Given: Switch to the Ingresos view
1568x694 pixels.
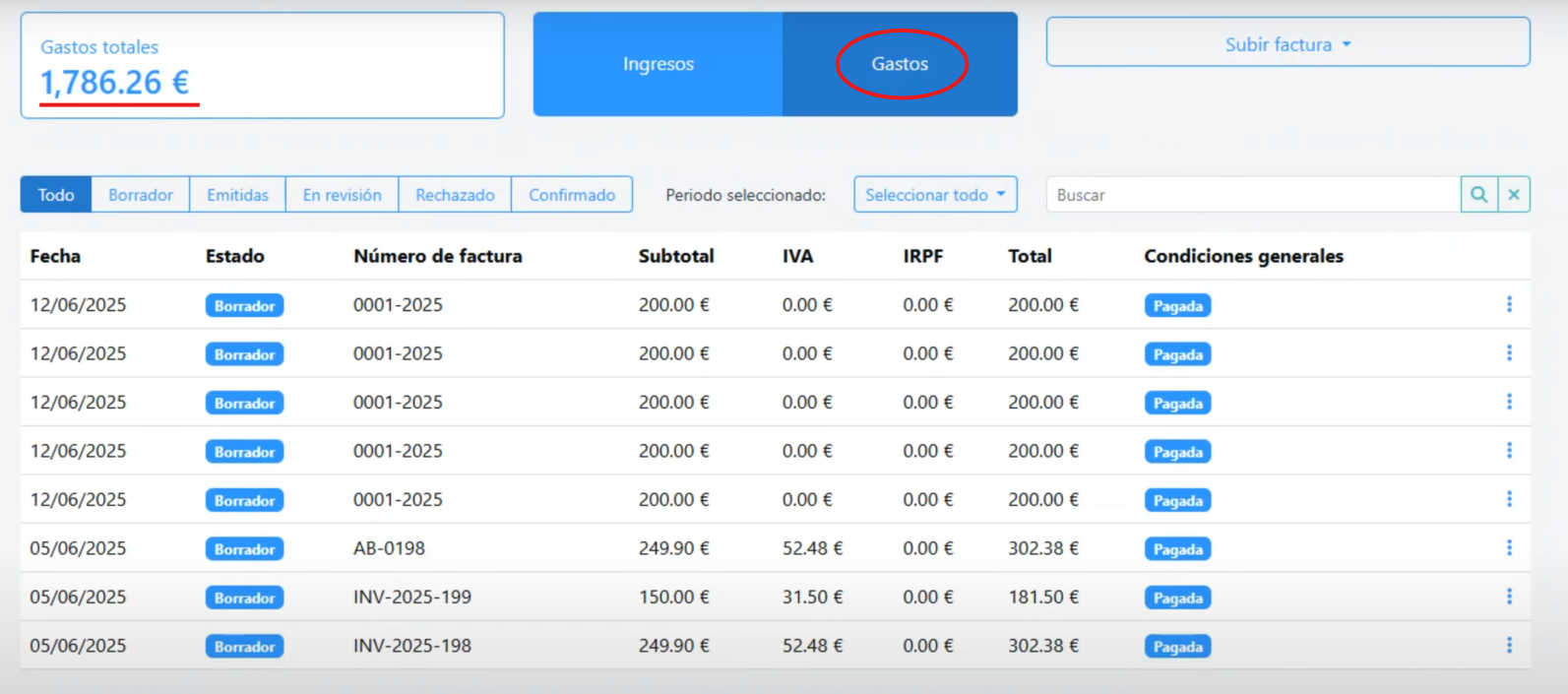Looking at the screenshot, I should pyautogui.click(x=658, y=64).
